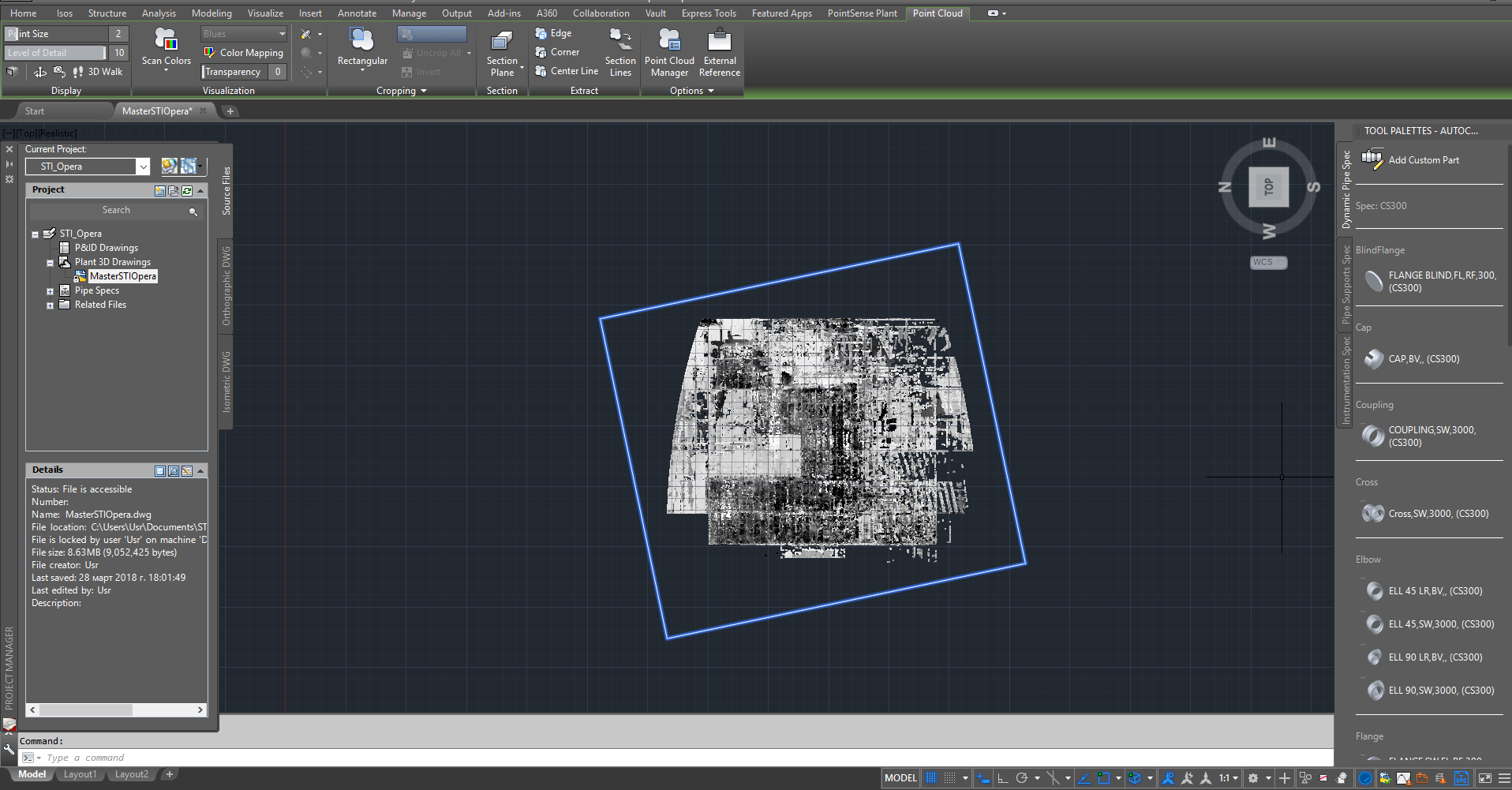Click the TOP face of the ViewCube
Screen dimensions: 1512x790
(x=1269, y=187)
